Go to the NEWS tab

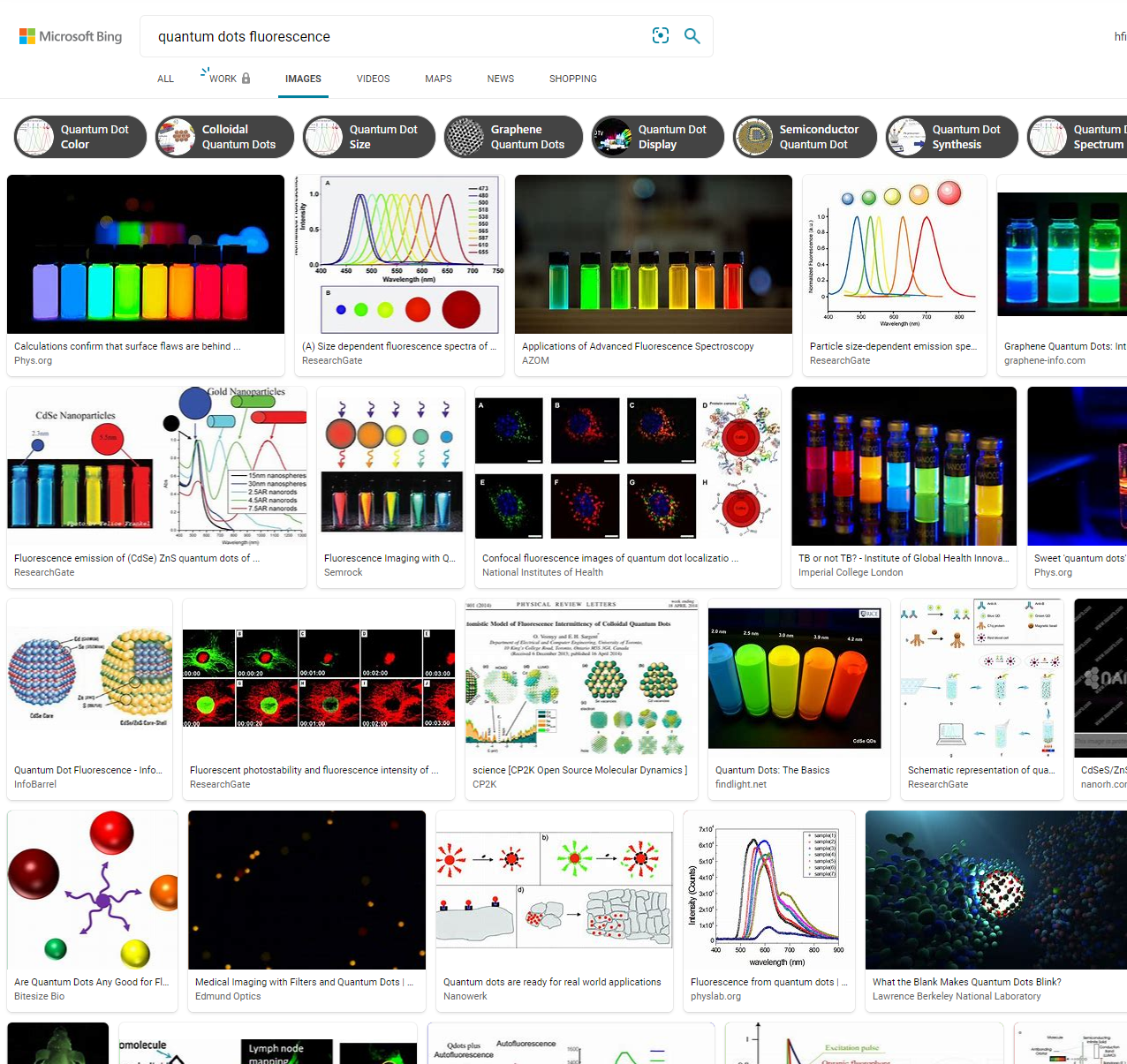[501, 79]
